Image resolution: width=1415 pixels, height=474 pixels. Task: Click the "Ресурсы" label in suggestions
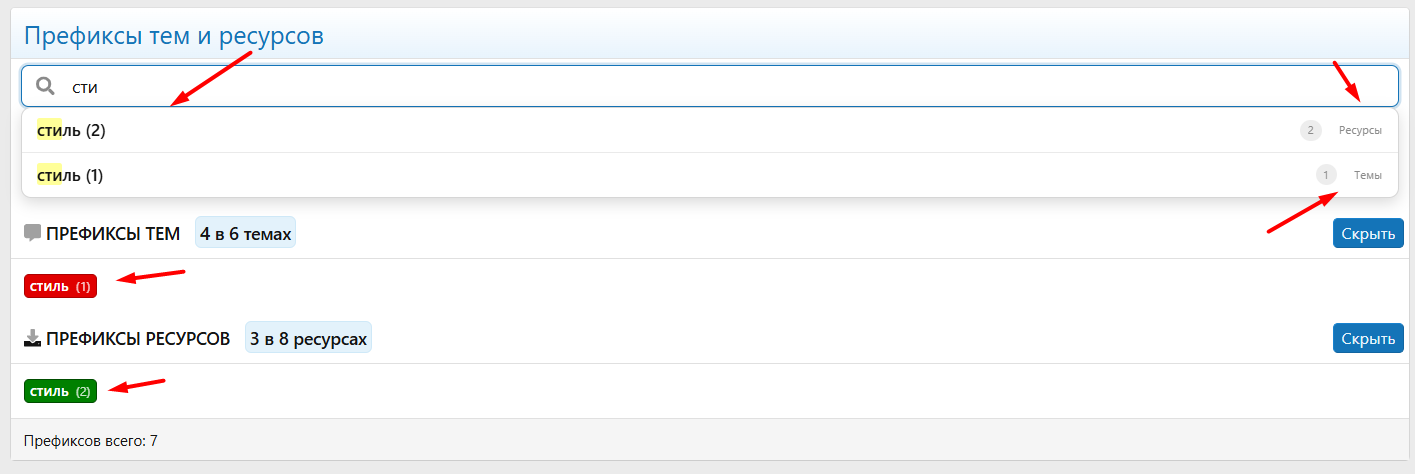click(1360, 130)
